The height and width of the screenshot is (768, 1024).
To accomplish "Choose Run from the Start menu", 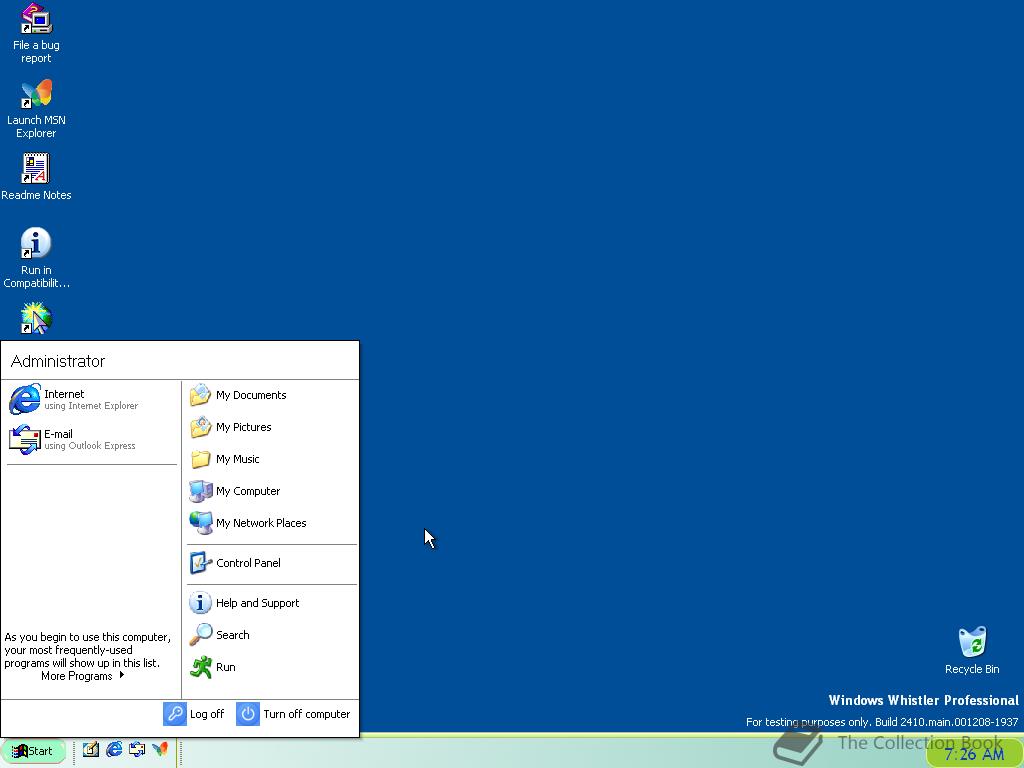I will tap(272, 667).
